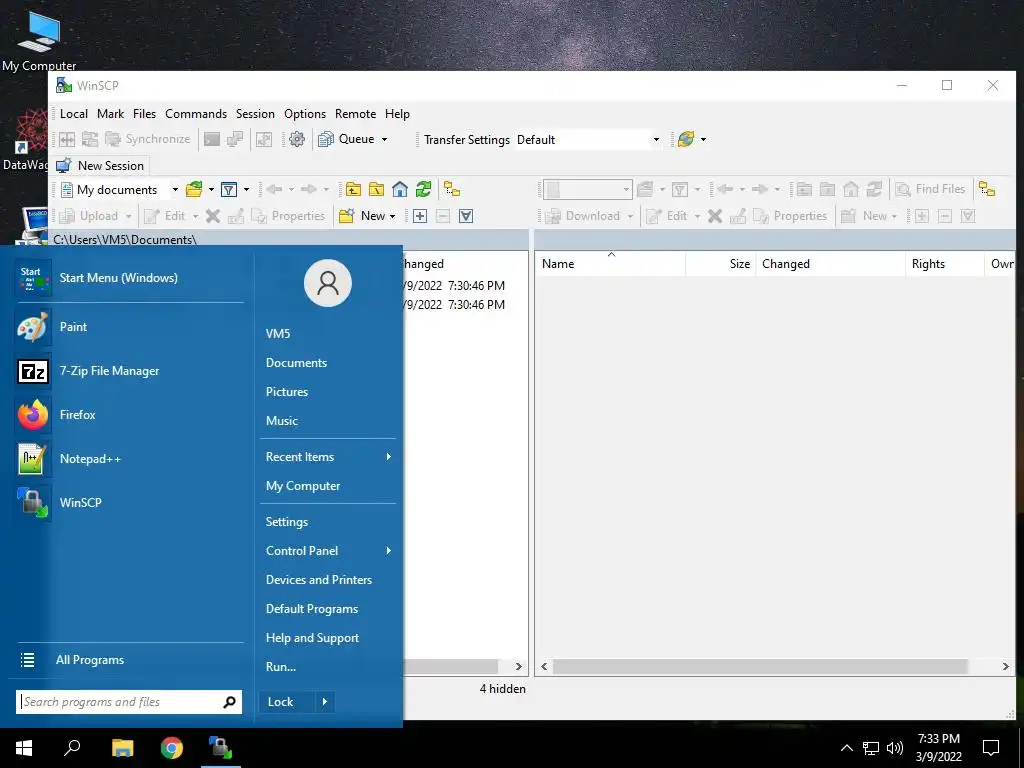Expand the Queue dropdown arrow
The image size is (1024, 768).
click(x=385, y=139)
